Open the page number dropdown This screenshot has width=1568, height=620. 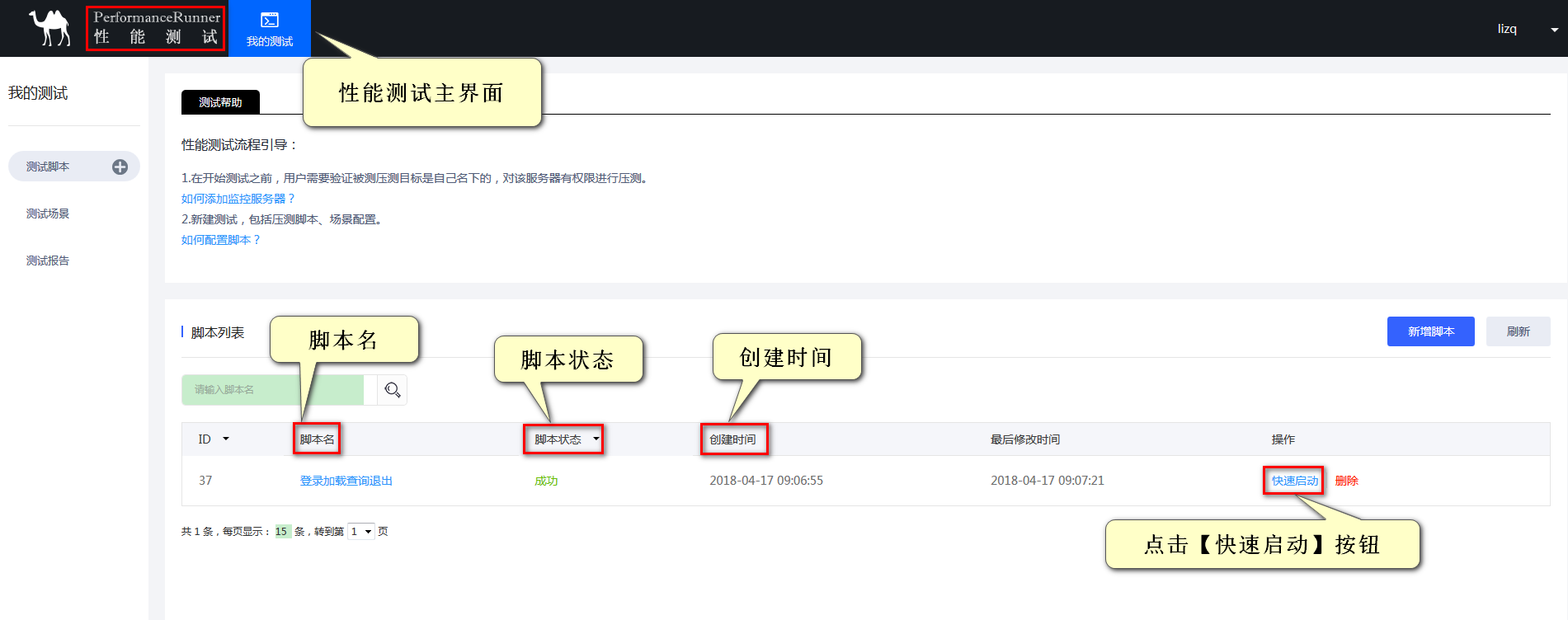tap(360, 532)
